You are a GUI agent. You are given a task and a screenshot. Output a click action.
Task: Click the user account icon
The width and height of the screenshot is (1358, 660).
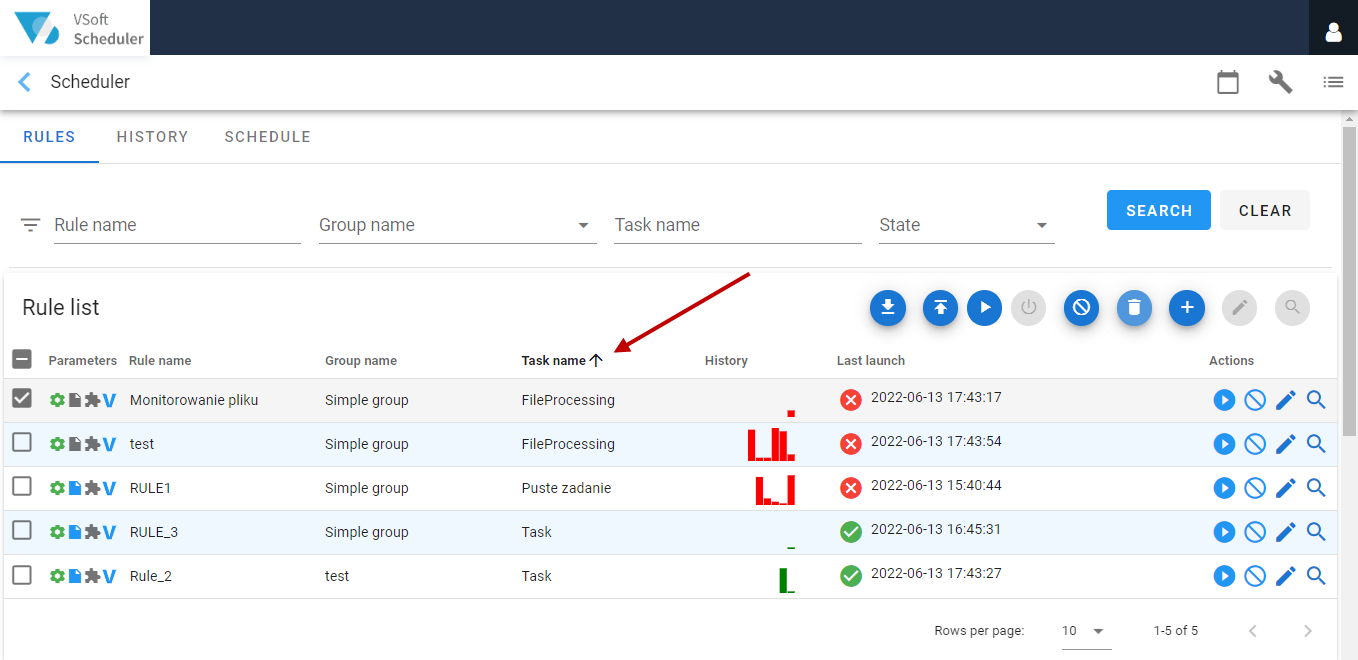click(1333, 32)
